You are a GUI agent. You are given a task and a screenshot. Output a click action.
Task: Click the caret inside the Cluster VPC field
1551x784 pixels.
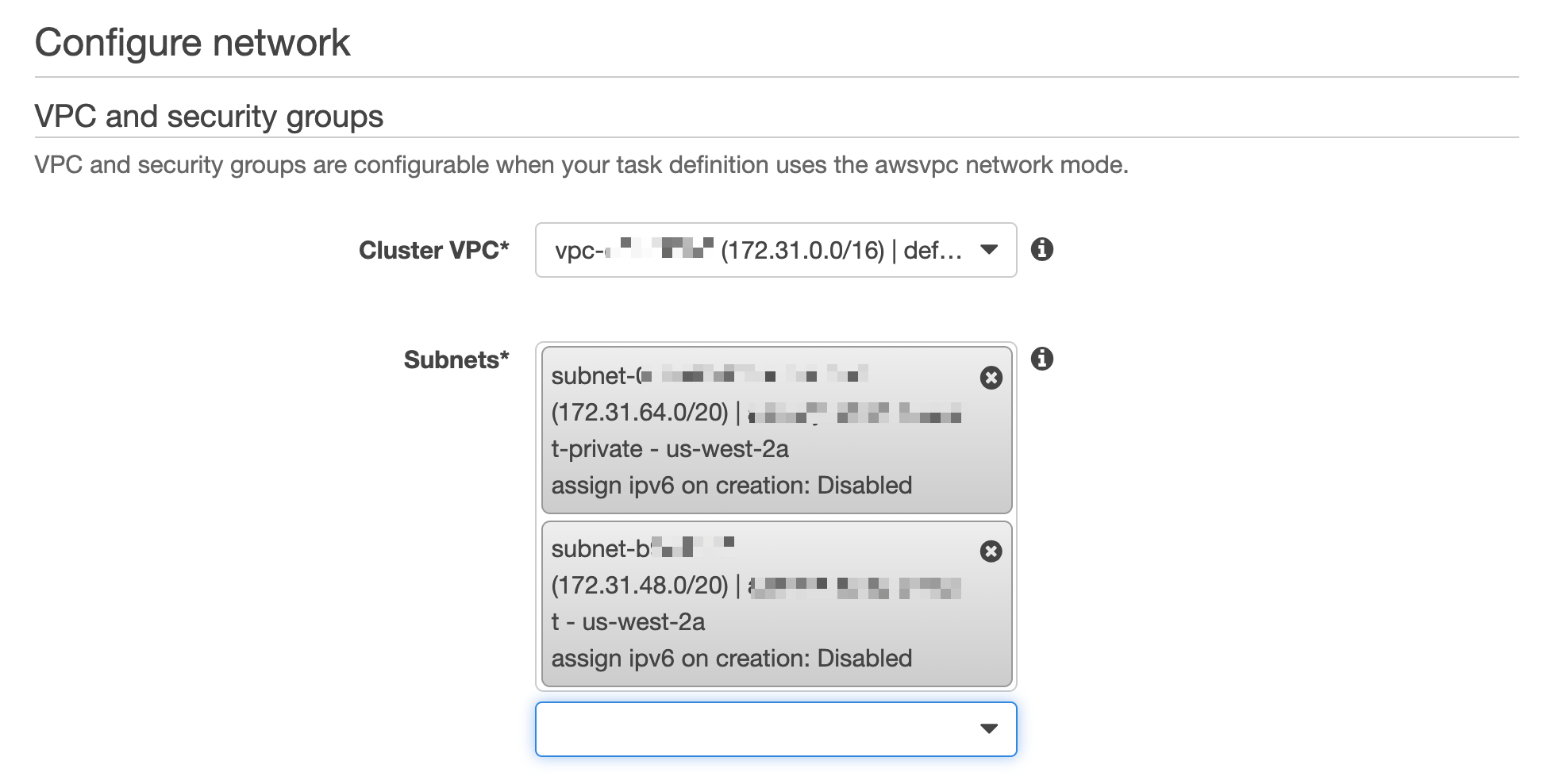click(x=989, y=250)
